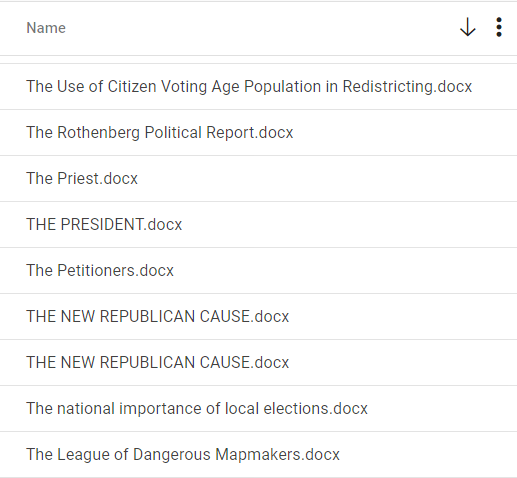The width and height of the screenshot is (517, 478).
Task: Choose the League of Dangerous Mapmakers row
Action: point(258,455)
